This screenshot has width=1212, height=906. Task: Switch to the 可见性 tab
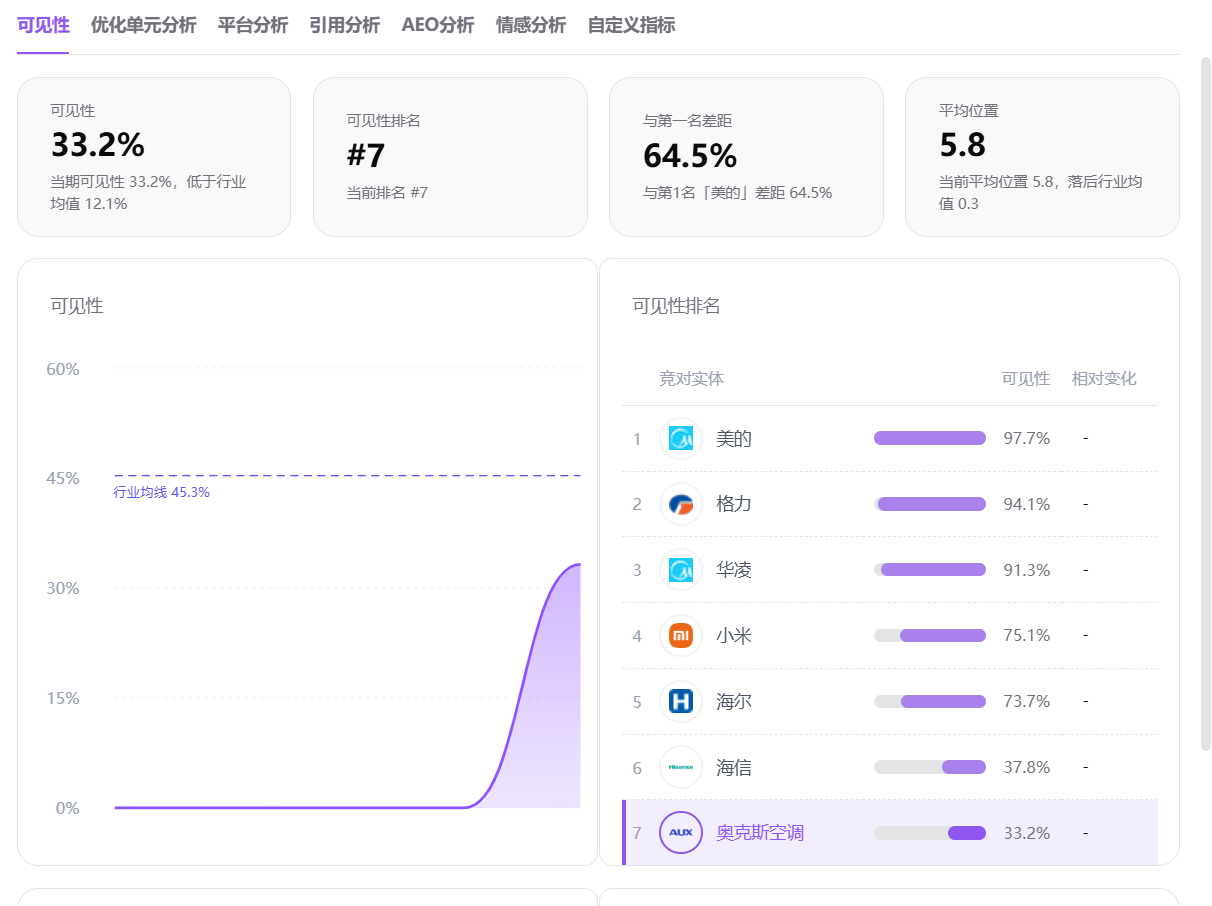coord(43,25)
